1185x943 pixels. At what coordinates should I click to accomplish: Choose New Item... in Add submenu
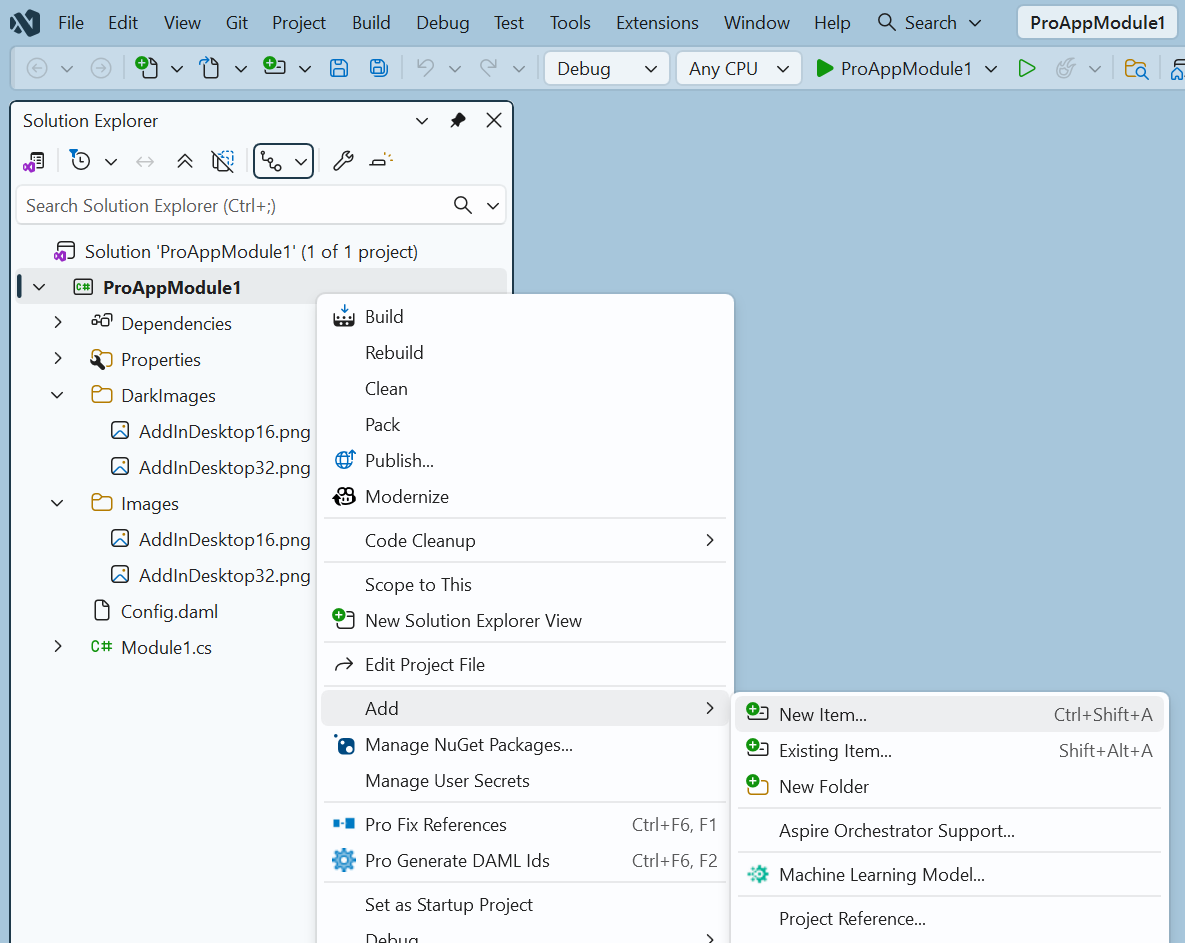tap(948, 714)
